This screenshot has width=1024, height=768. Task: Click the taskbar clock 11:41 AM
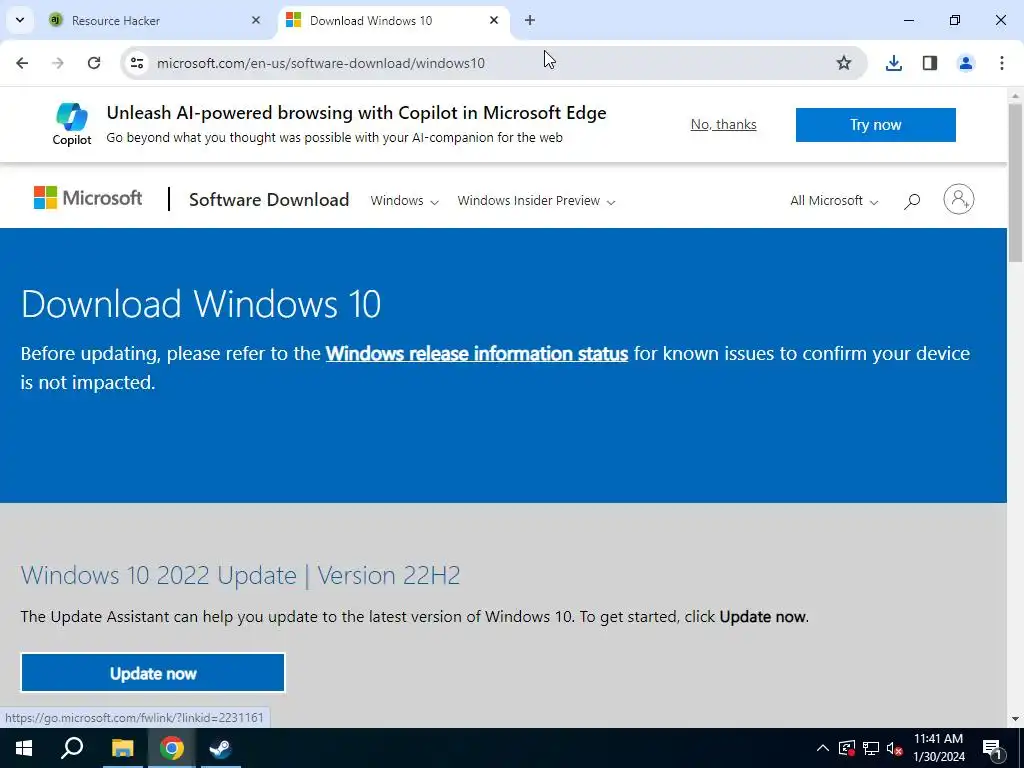[938, 739]
